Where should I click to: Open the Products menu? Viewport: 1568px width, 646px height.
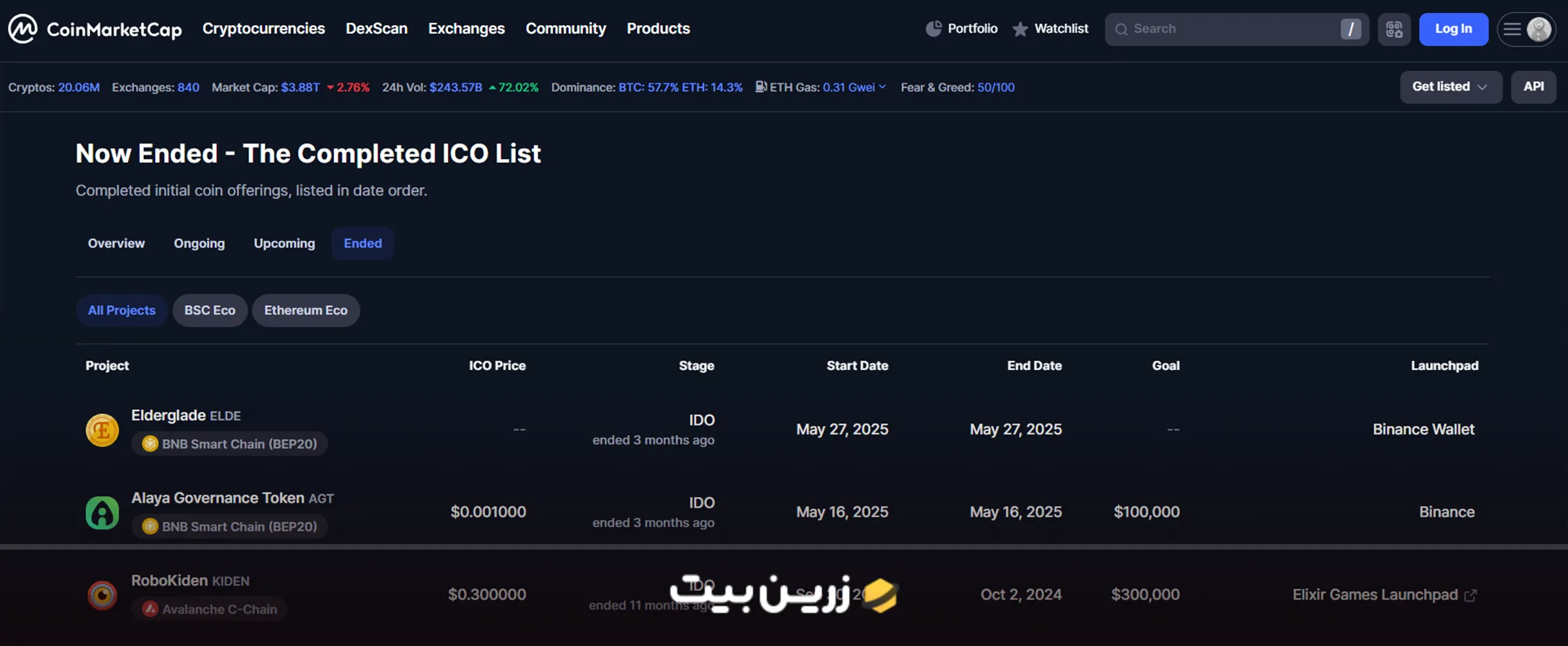(x=658, y=28)
